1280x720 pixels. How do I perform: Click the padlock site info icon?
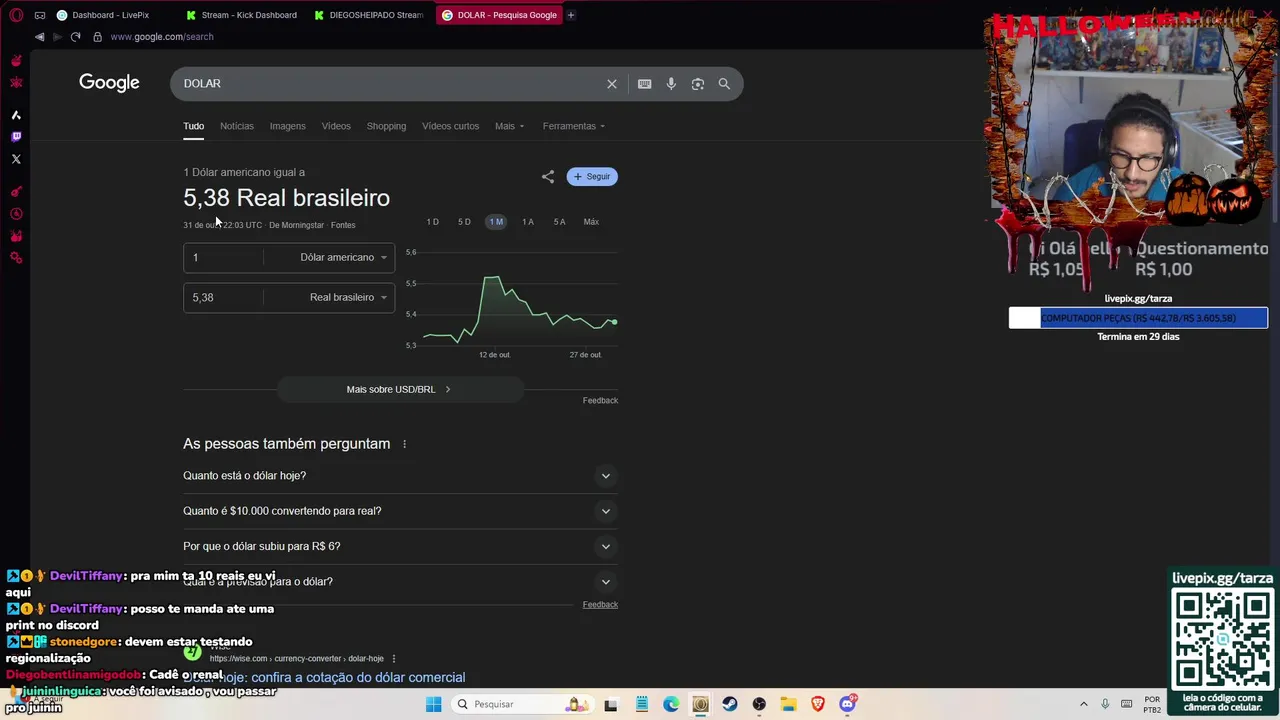(97, 37)
